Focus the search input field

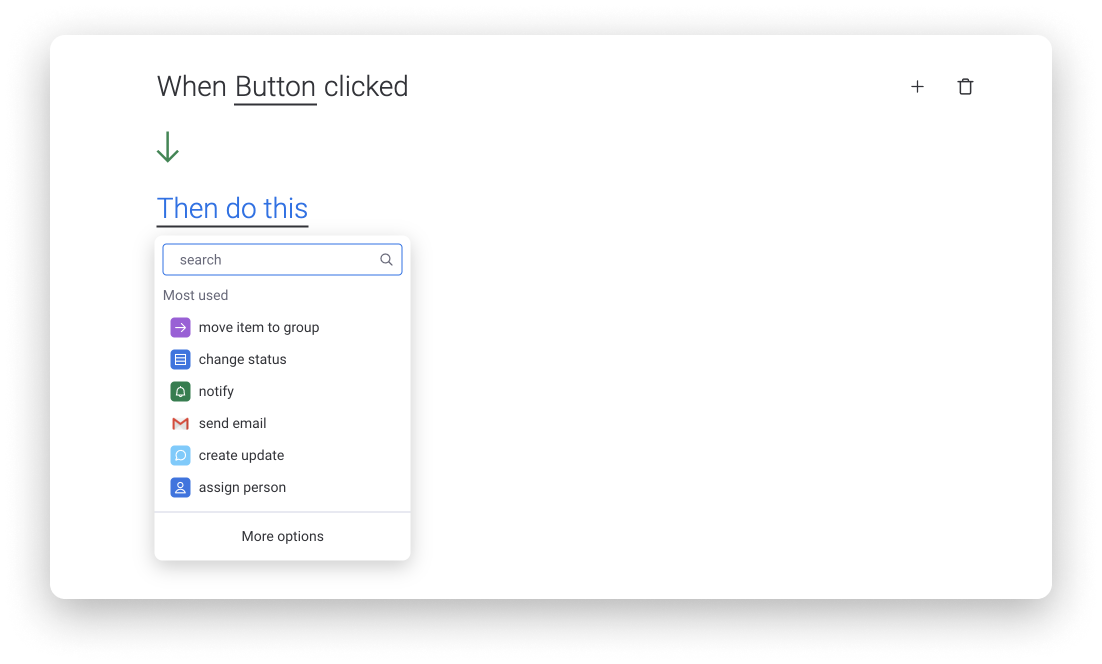pyautogui.click(x=283, y=259)
